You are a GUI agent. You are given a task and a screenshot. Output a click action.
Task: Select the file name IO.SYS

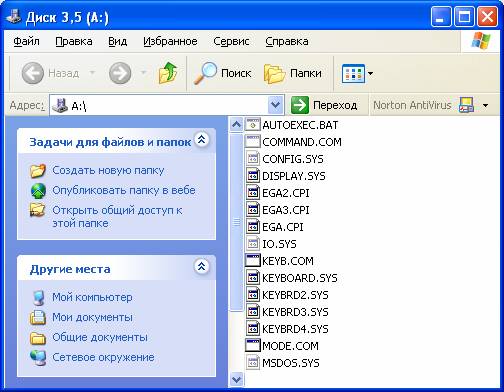[x=279, y=244]
